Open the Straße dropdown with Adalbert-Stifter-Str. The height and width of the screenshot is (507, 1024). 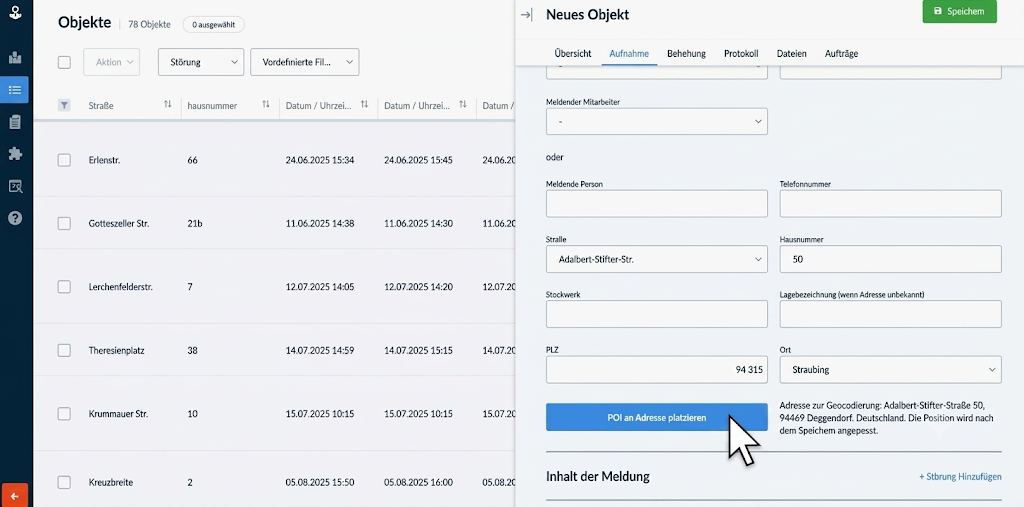[x=657, y=259]
